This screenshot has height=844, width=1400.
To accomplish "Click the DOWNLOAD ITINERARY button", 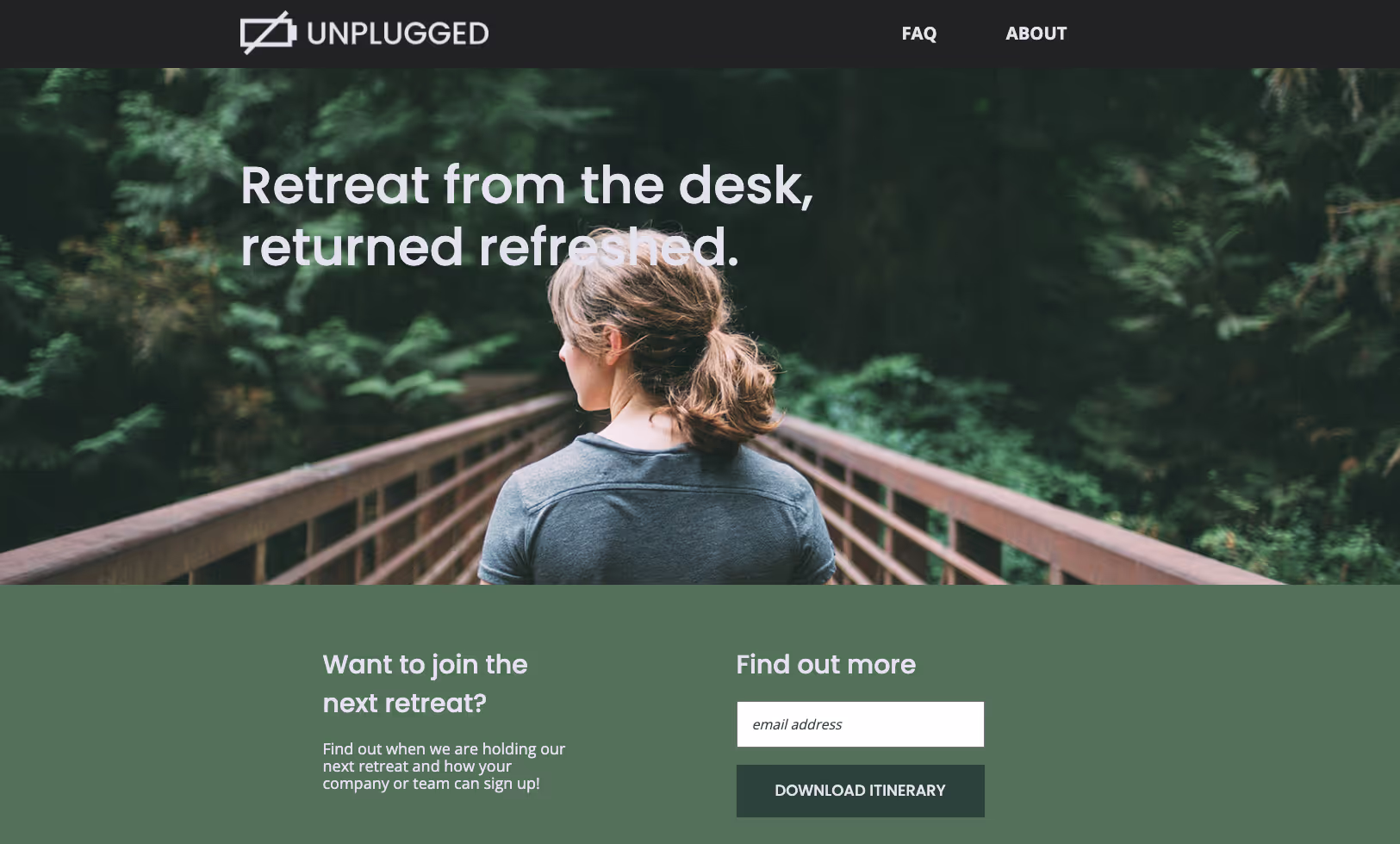I will [x=860, y=791].
